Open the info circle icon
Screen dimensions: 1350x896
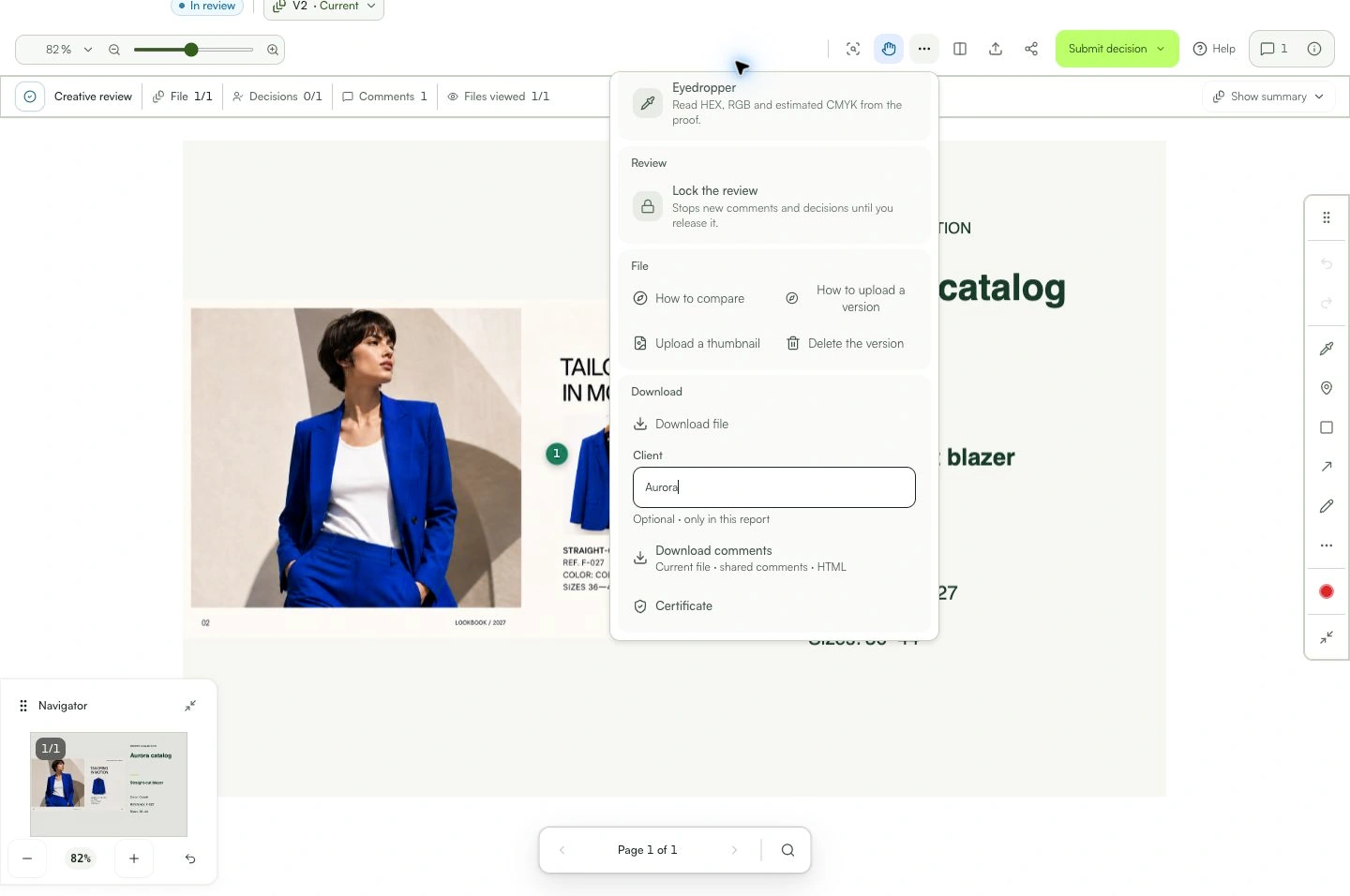point(1314,49)
